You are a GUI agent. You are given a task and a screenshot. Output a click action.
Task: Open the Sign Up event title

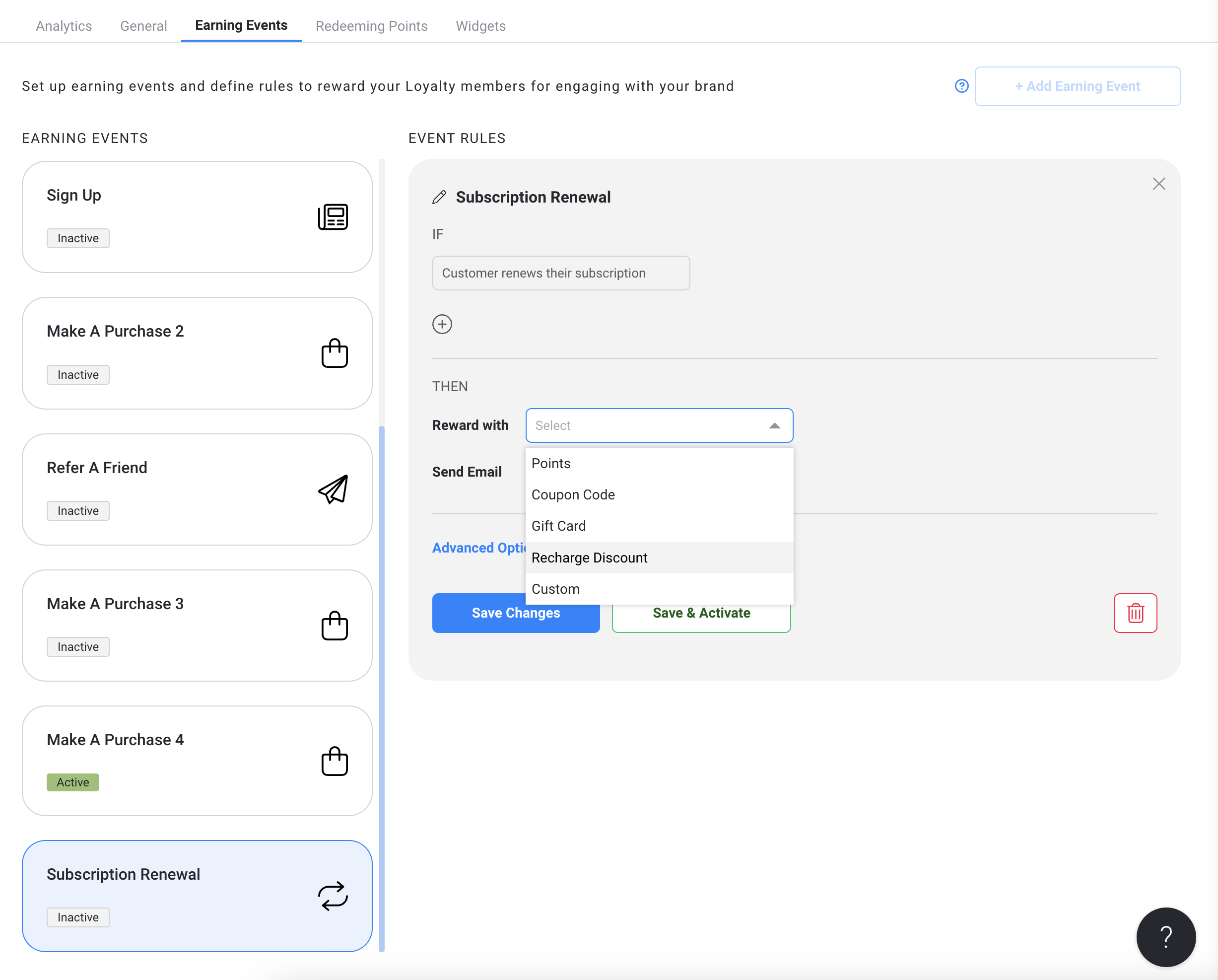(x=74, y=195)
